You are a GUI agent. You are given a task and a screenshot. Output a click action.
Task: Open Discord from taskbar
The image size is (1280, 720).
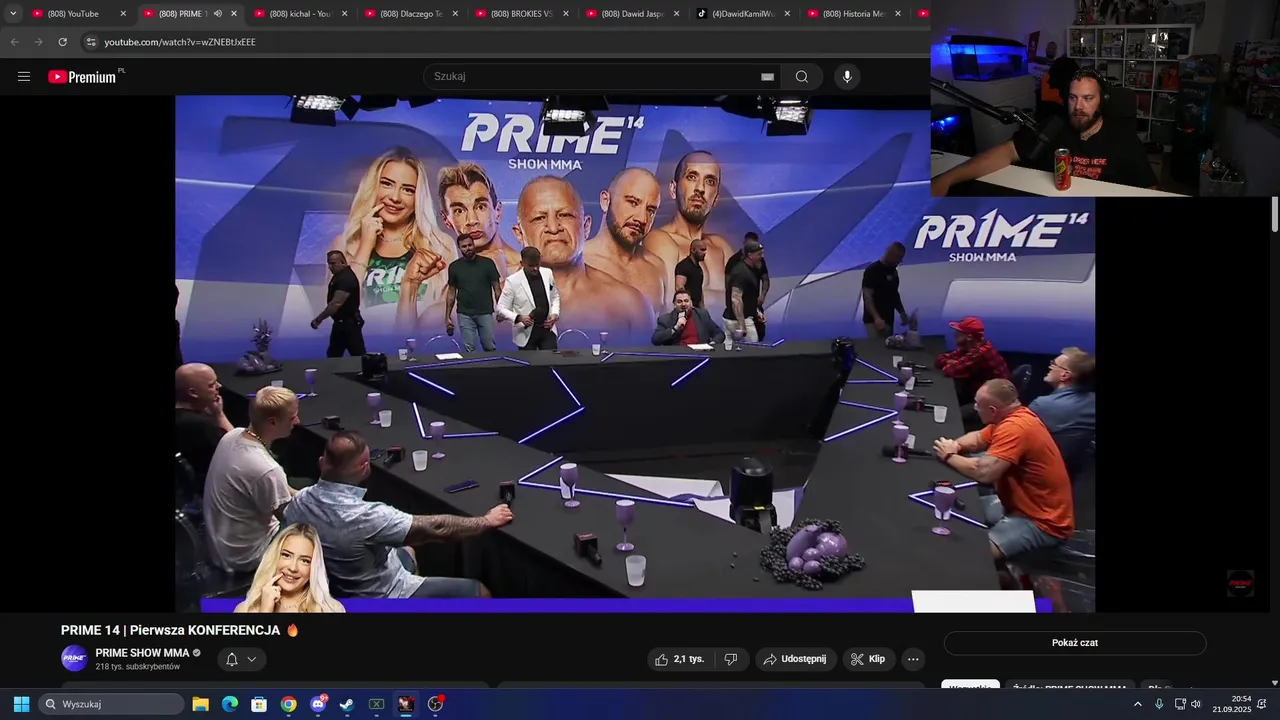click(318, 704)
